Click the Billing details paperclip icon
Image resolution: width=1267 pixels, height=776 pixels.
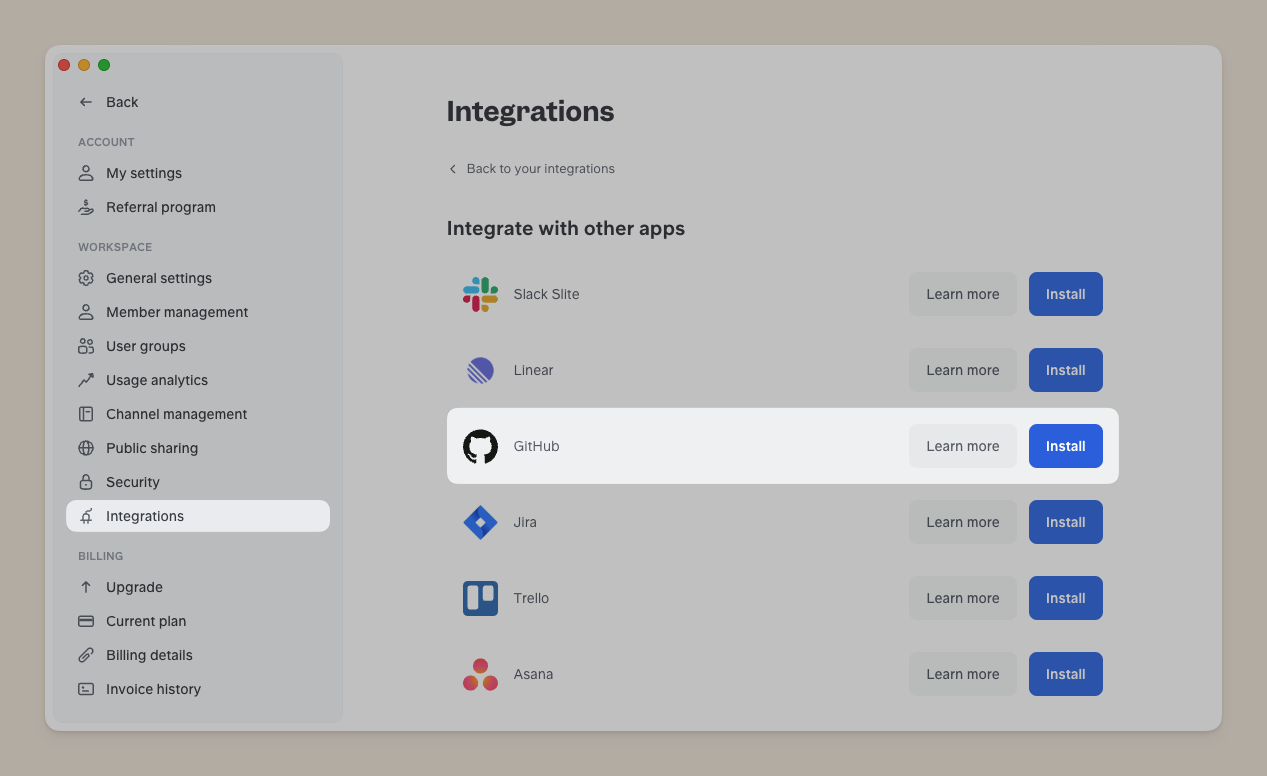click(x=86, y=655)
